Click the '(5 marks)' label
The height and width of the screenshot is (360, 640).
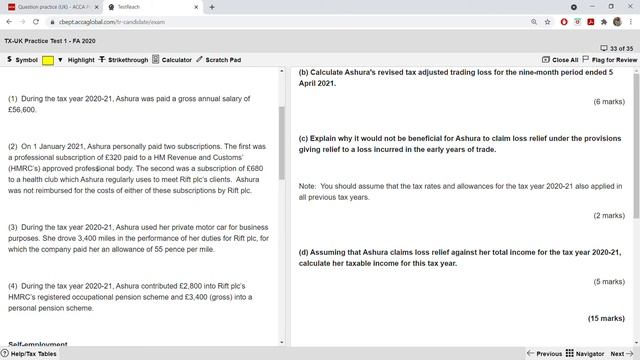pos(609,282)
